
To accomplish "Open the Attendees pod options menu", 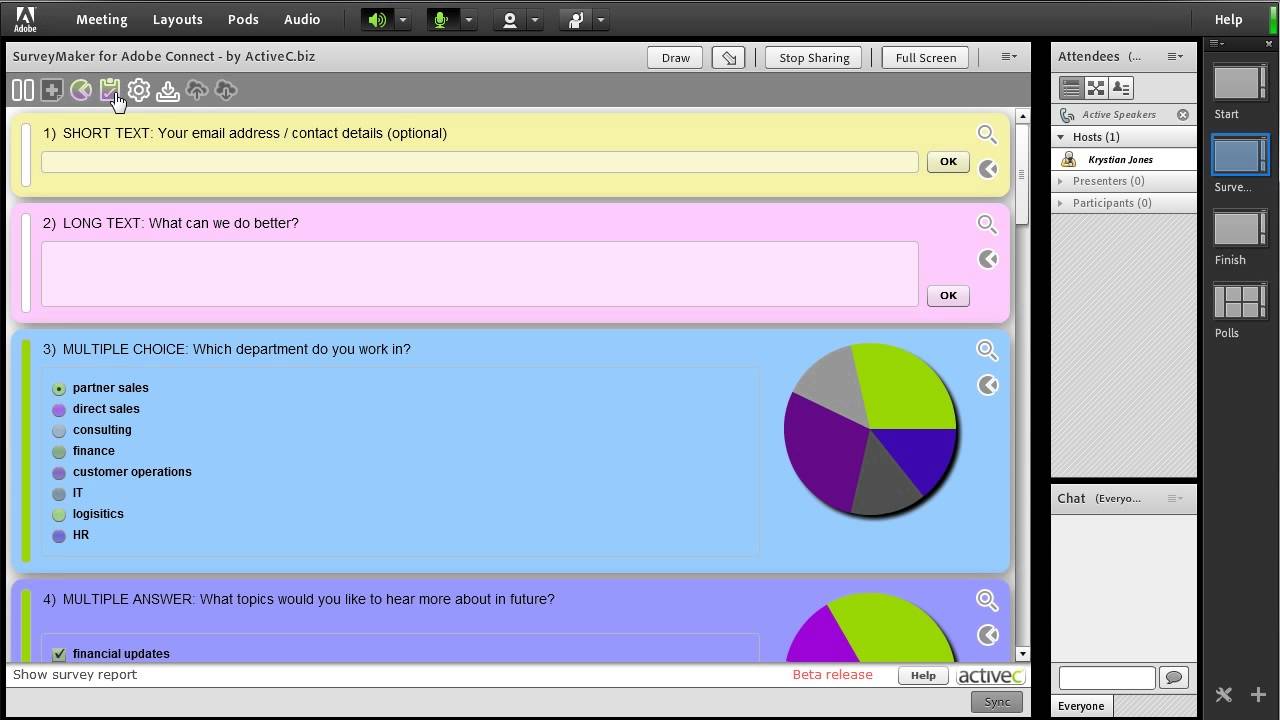I will [x=1175, y=57].
